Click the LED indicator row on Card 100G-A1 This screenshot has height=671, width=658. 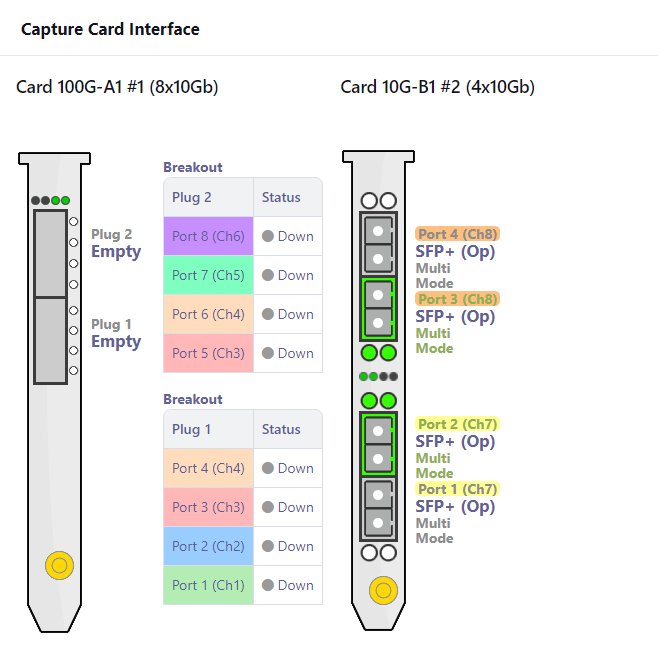(50, 200)
